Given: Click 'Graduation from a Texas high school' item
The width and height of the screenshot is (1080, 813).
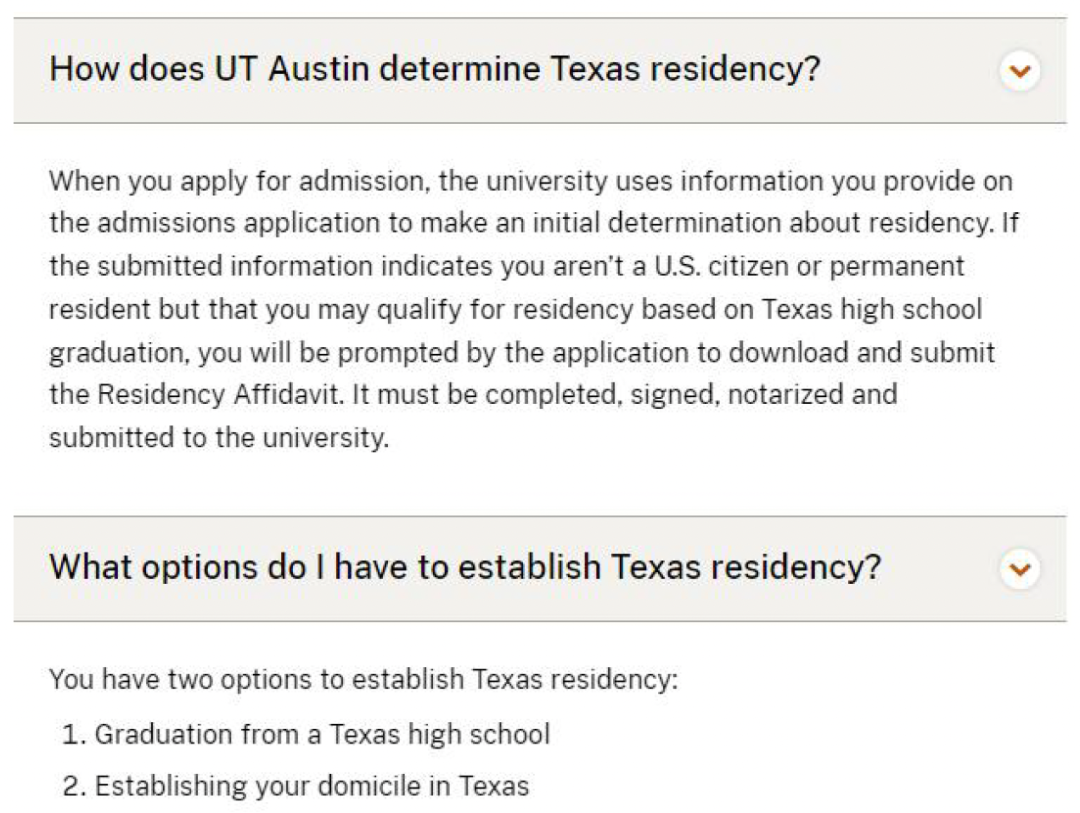Looking at the screenshot, I should coord(322,734).
